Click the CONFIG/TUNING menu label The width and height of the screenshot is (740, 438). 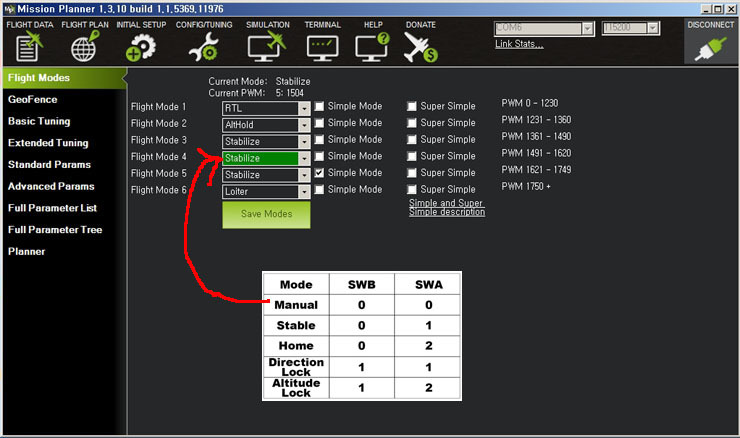point(204,25)
